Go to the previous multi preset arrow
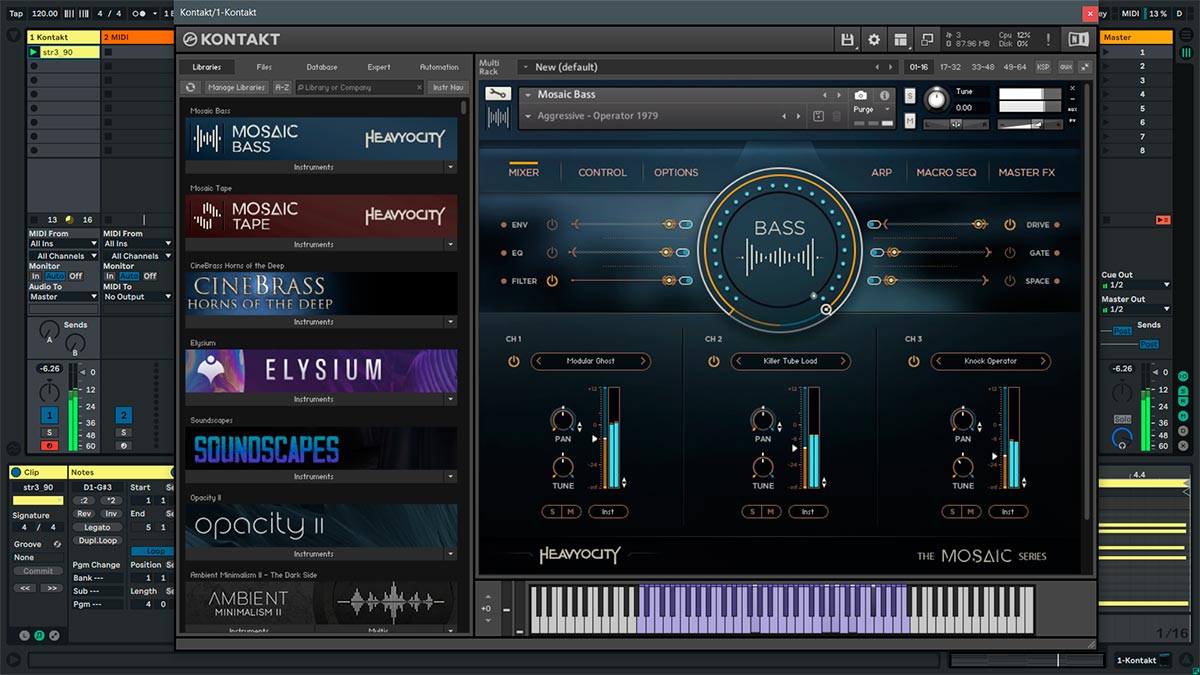This screenshot has height=675, width=1200. pyautogui.click(x=877, y=67)
